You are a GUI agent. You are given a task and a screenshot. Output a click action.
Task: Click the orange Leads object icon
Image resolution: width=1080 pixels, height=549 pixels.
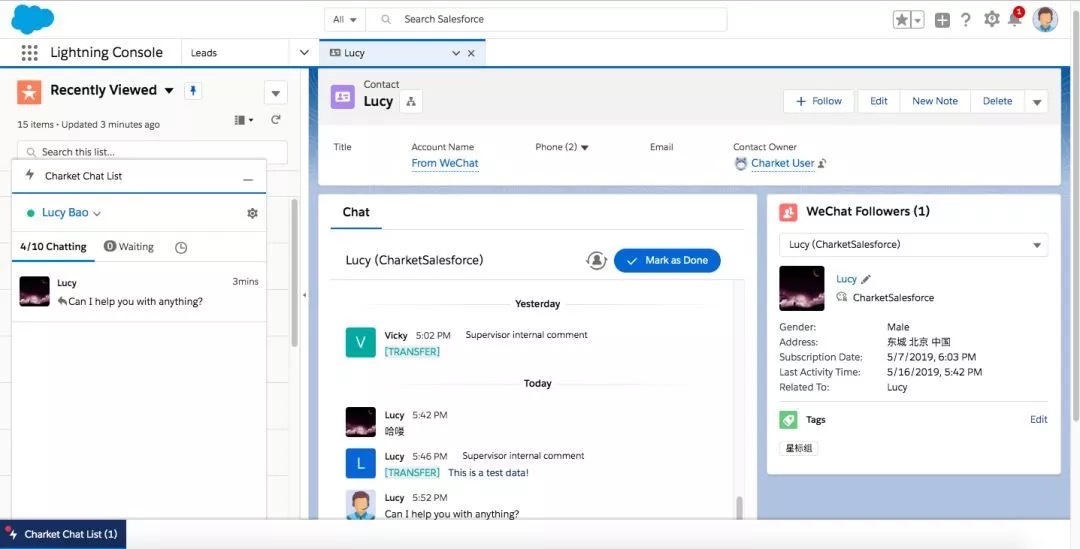click(30, 92)
